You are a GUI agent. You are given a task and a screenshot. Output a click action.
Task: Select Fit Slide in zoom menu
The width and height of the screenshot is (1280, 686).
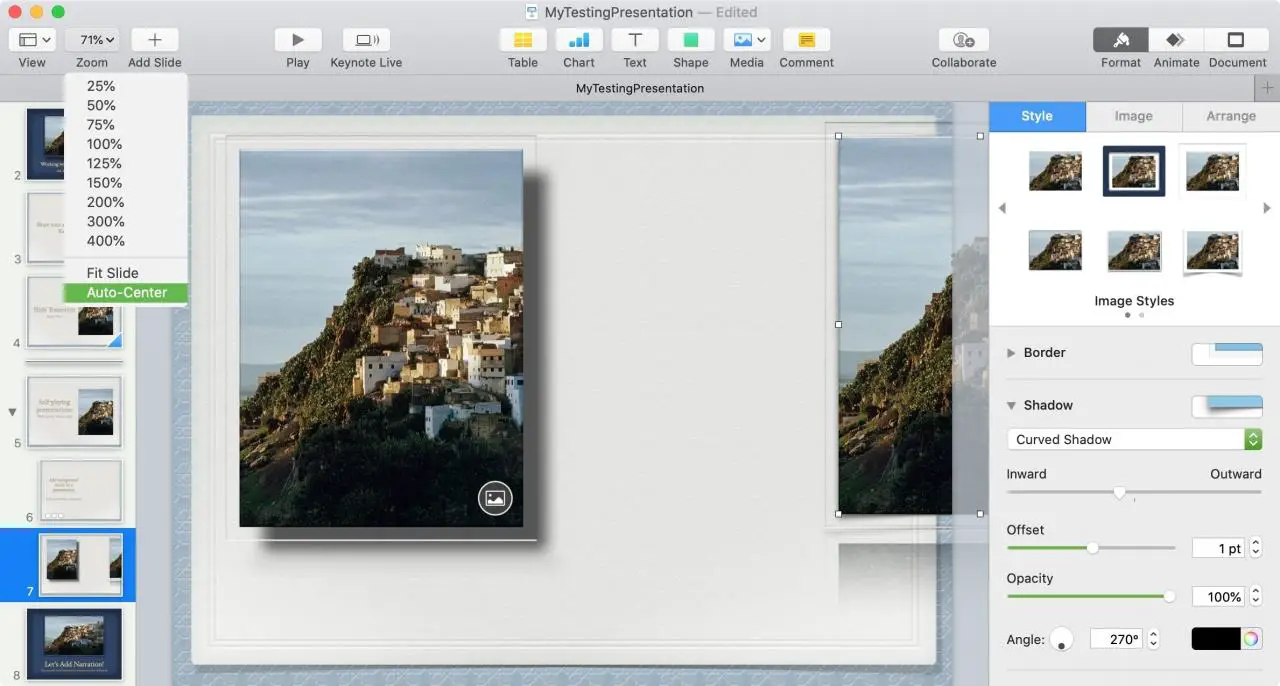pyautogui.click(x=112, y=273)
